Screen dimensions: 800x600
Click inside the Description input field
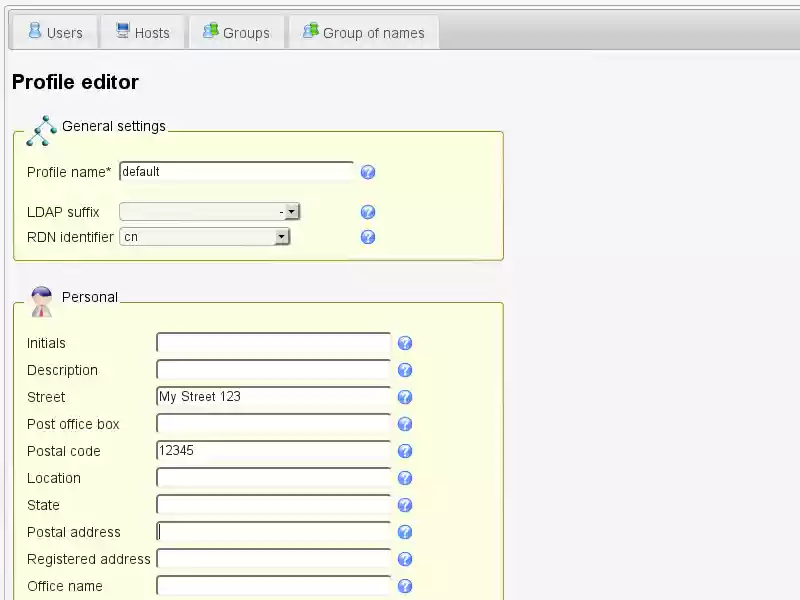272,370
